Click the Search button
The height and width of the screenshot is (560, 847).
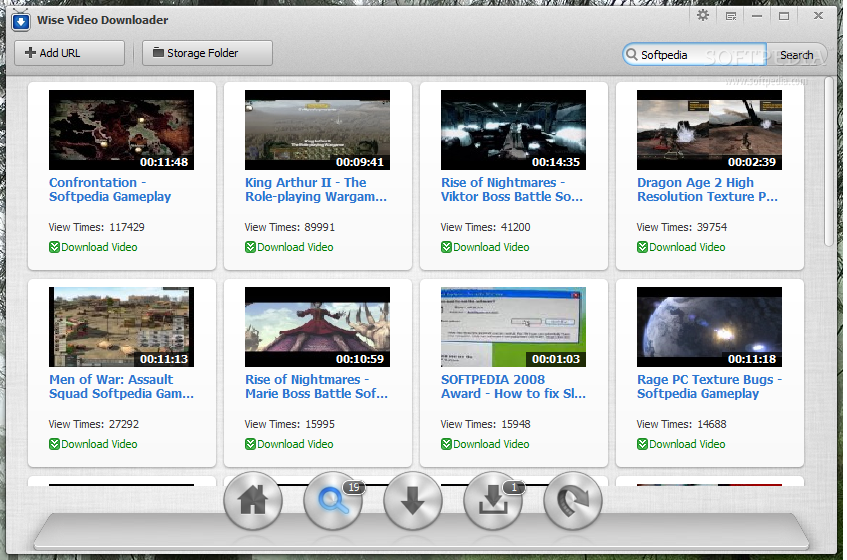tap(796, 55)
